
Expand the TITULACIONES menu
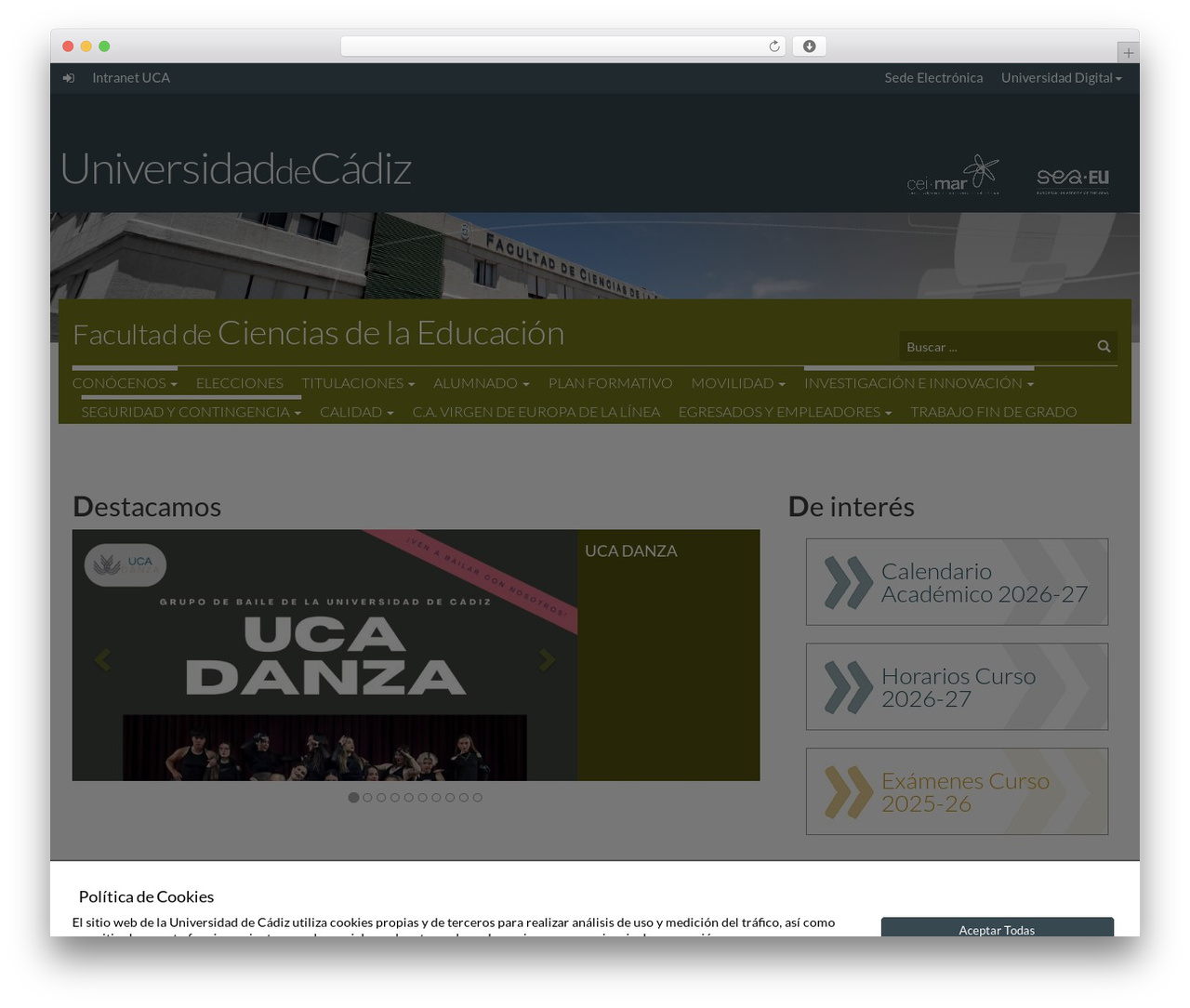(358, 383)
